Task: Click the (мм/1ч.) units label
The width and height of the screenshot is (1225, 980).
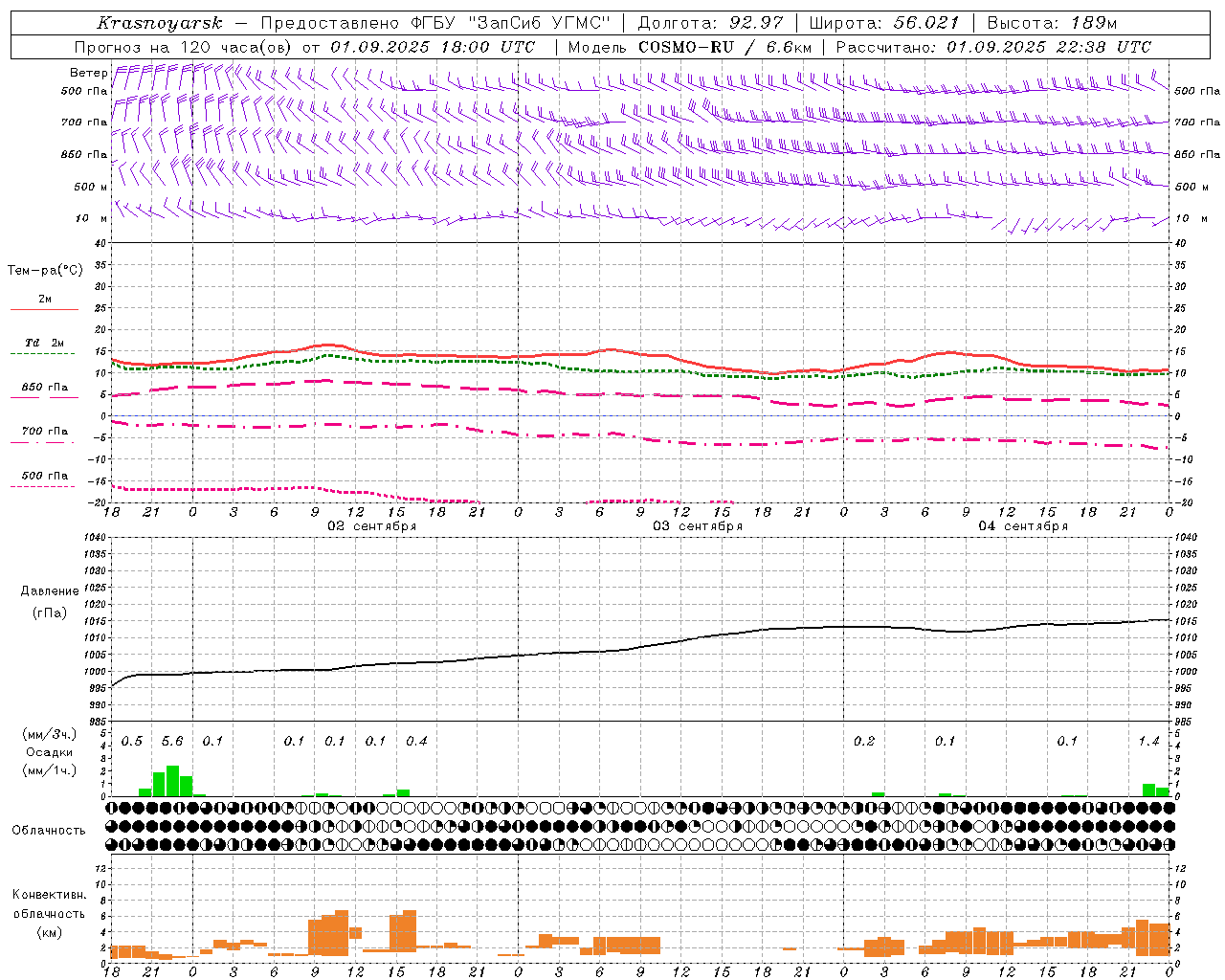Action: click(x=50, y=770)
